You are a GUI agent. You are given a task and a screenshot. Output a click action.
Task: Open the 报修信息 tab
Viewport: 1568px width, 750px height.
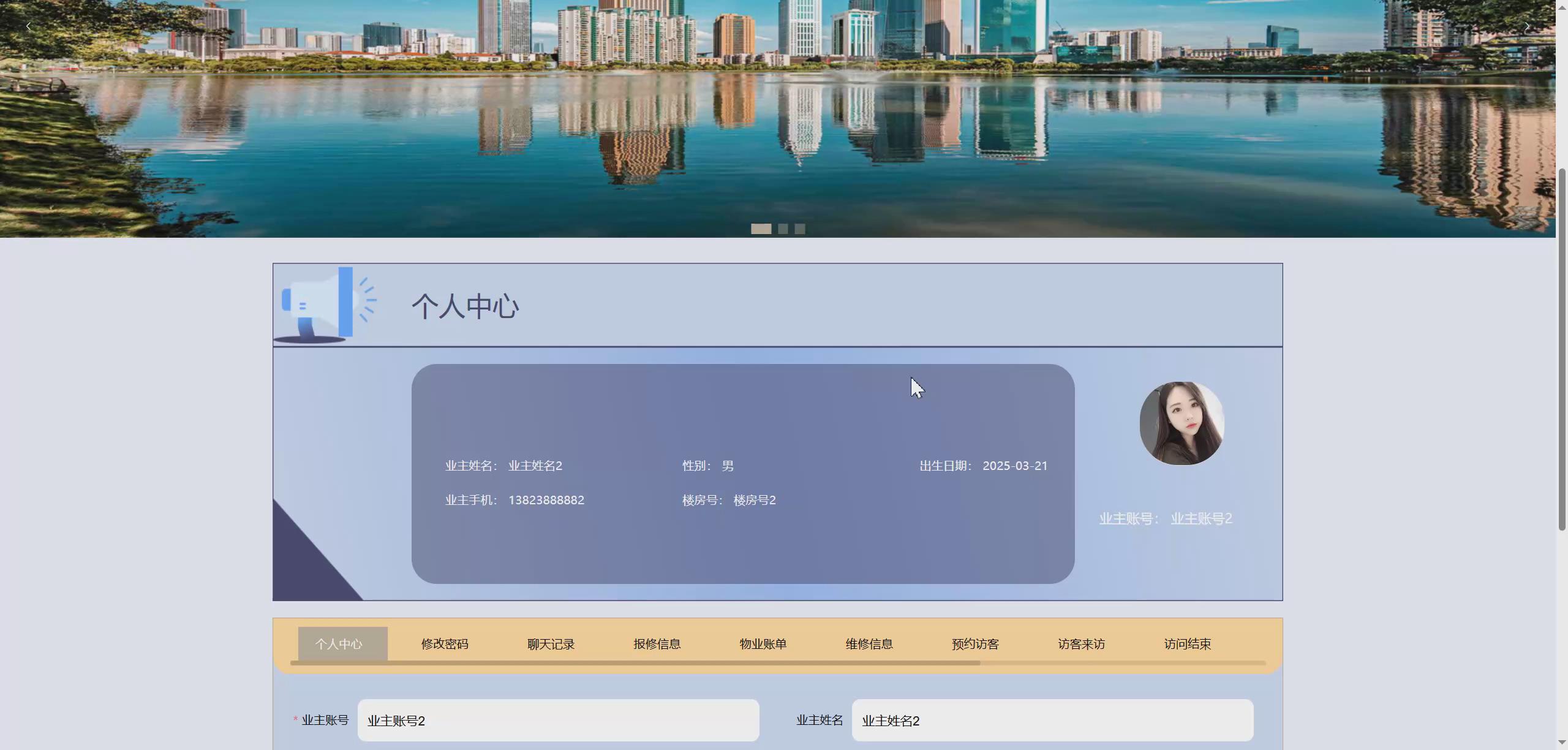pyautogui.click(x=657, y=643)
